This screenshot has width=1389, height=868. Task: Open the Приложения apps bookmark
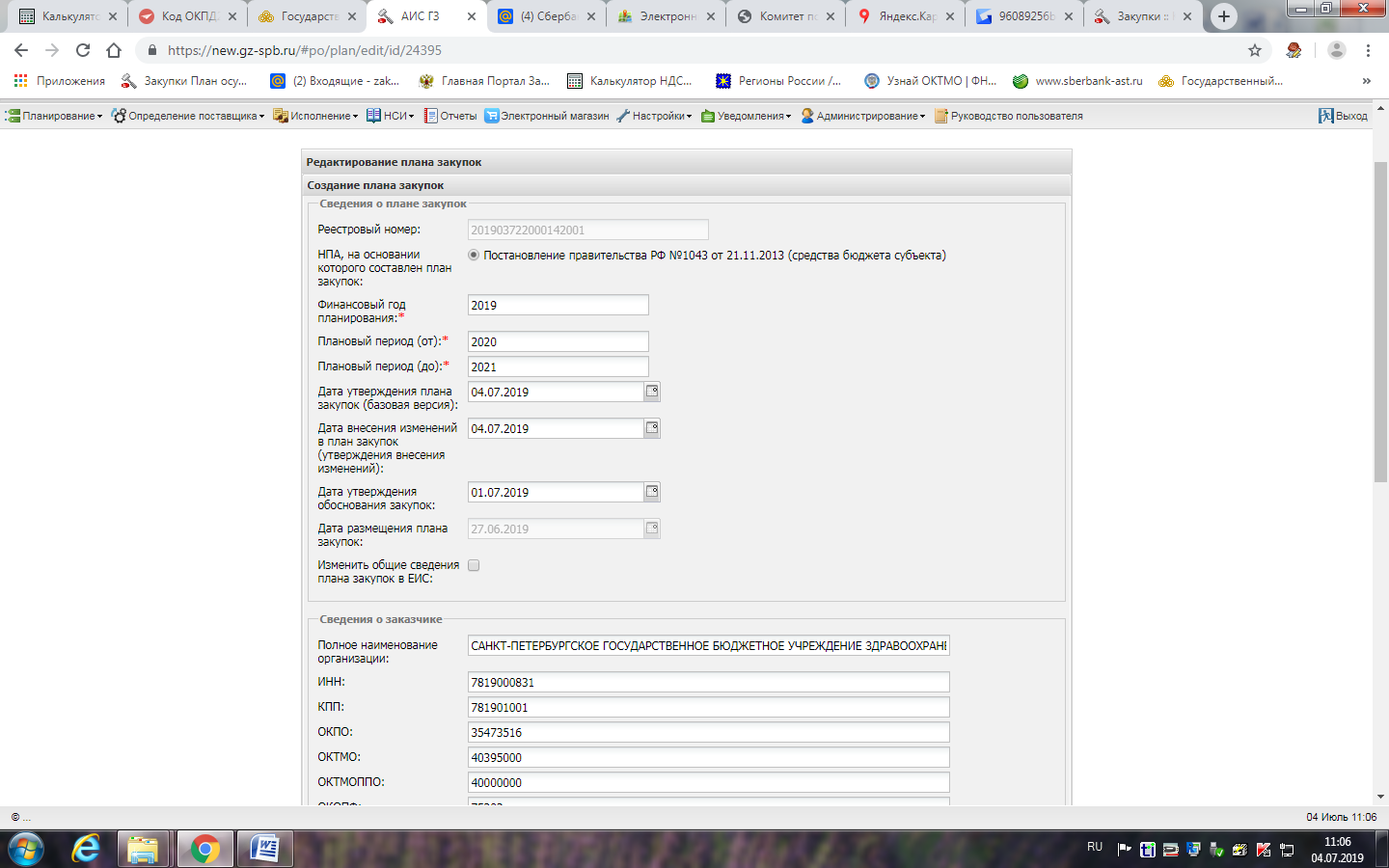[x=59, y=81]
